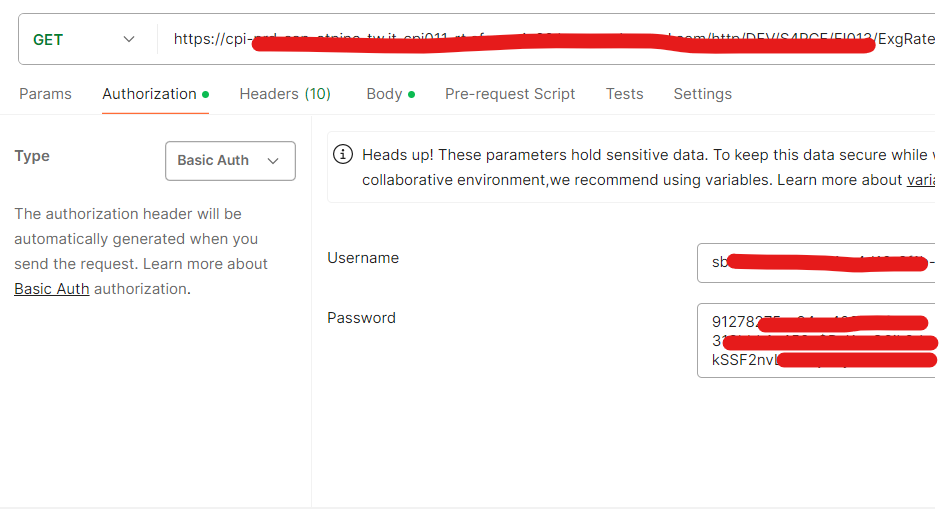Open the GET method dropdown
This screenshot has width=939, height=511.
click(85, 40)
